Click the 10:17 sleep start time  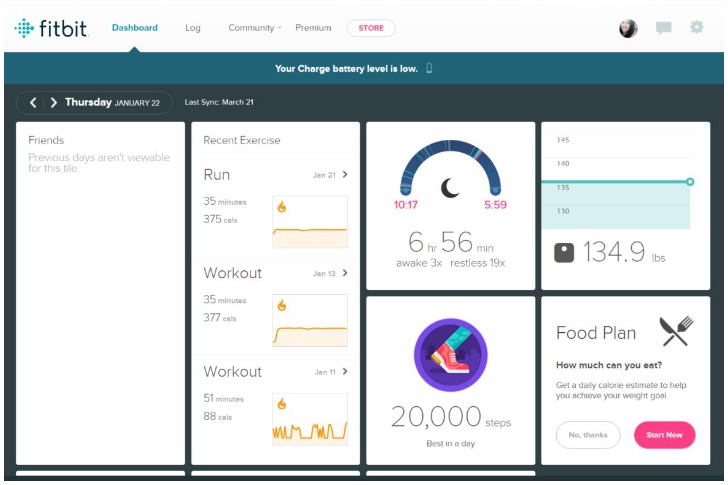pos(406,205)
